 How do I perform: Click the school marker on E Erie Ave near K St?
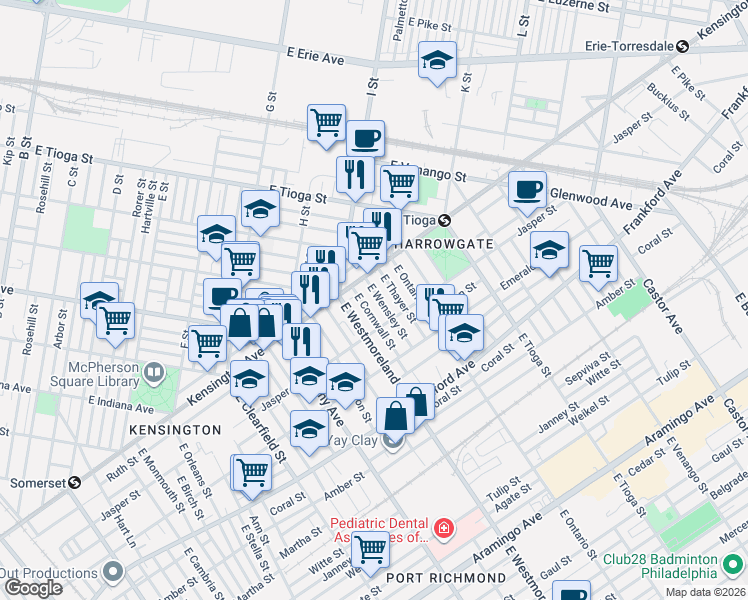(437, 61)
